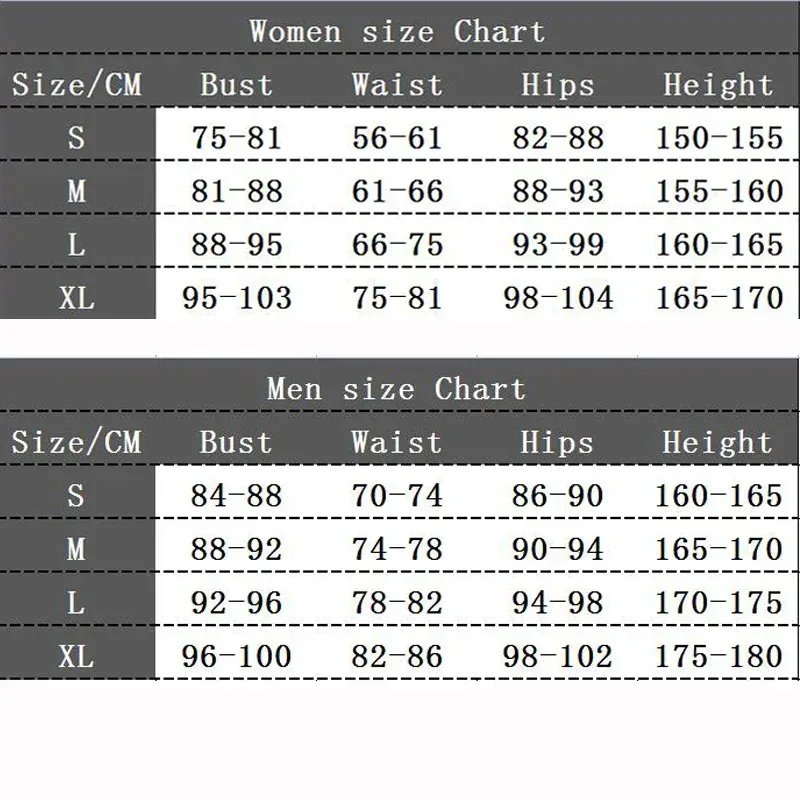Click the Men size Chart title

396,388
